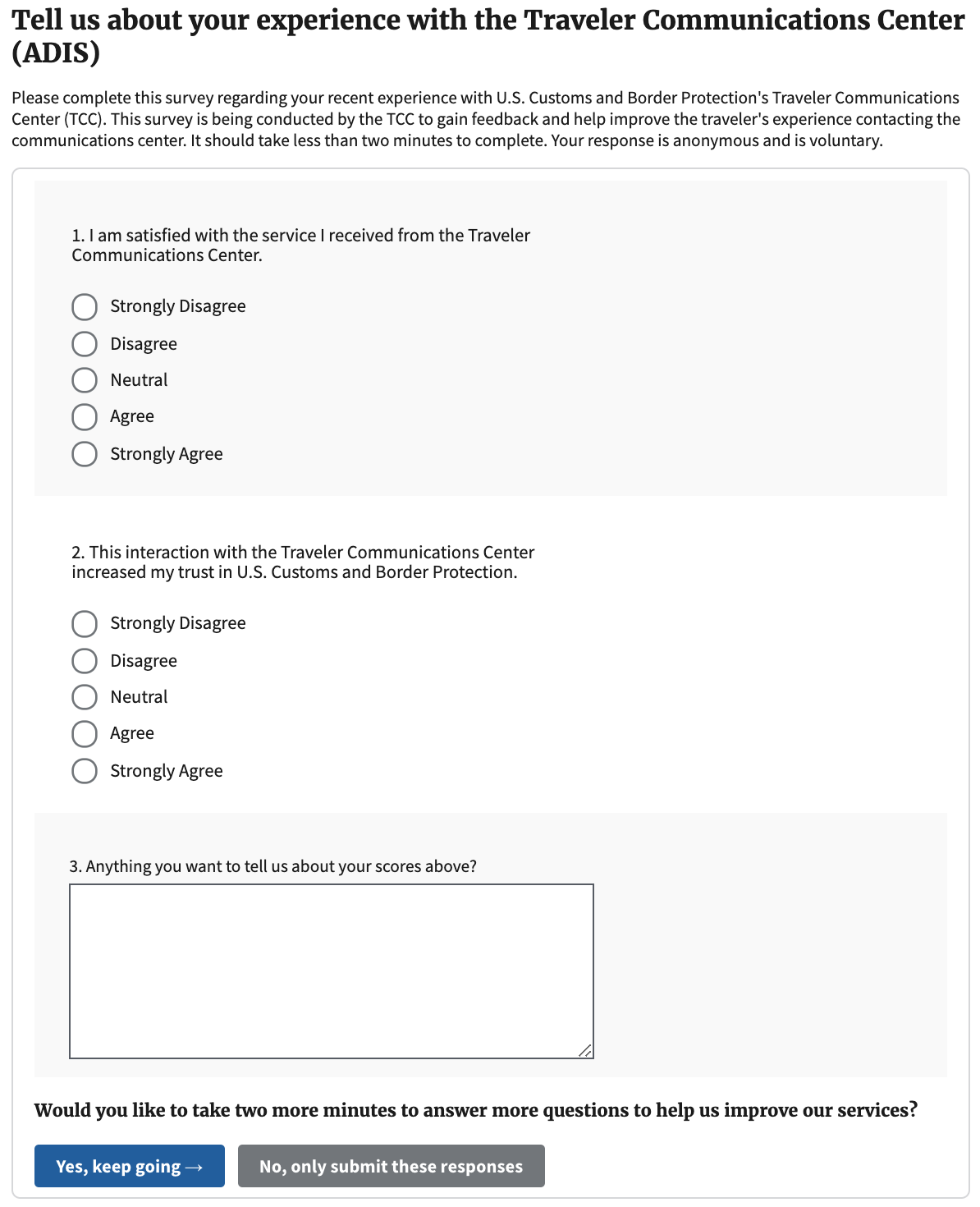This screenshot has height=1207, width=980.
Task: Select Strongly Disagree for question 1
Action: pyautogui.click(x=85, y=307)
